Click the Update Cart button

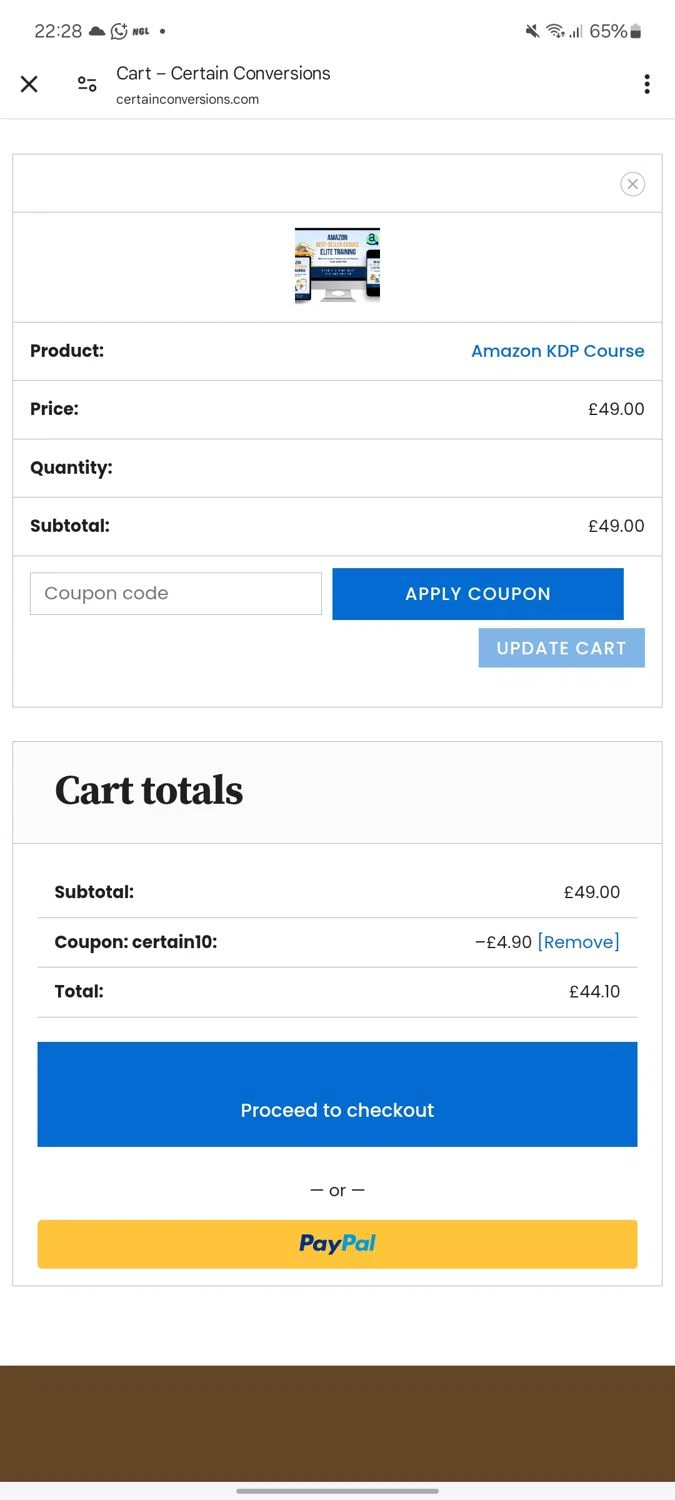click(x=561, y=648)
